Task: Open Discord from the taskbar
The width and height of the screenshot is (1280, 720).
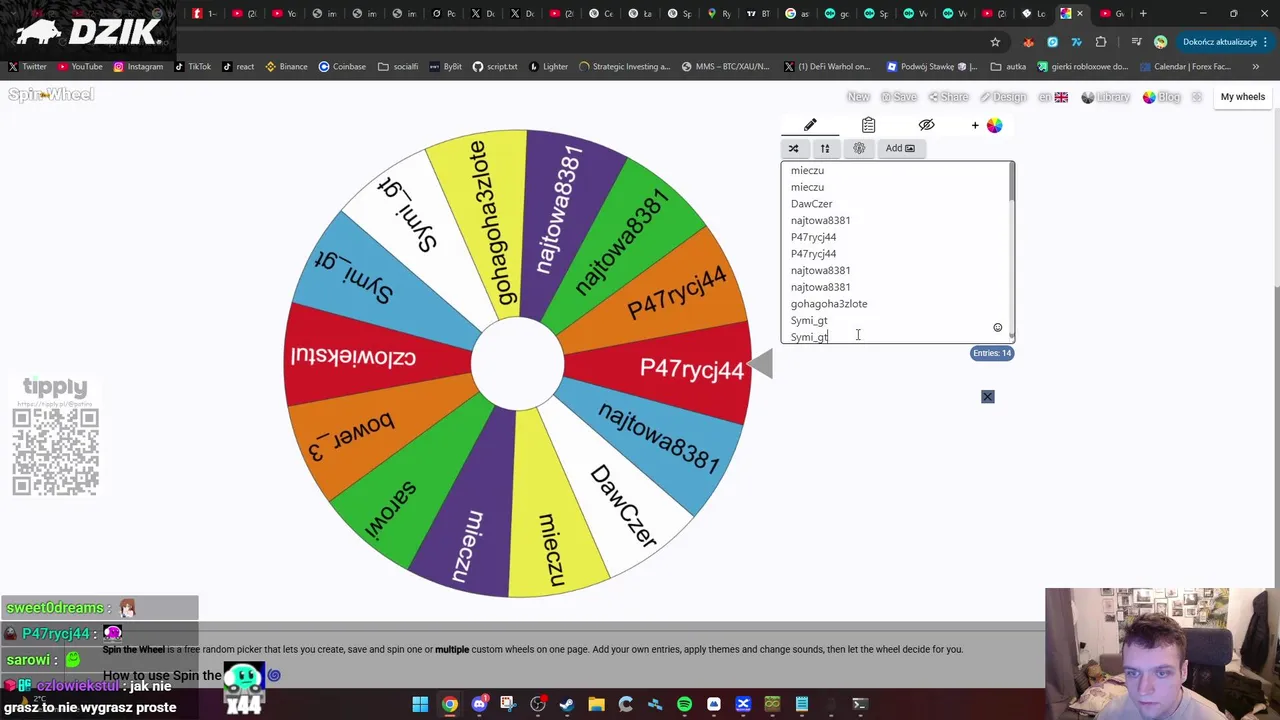Action: point(479,704)
